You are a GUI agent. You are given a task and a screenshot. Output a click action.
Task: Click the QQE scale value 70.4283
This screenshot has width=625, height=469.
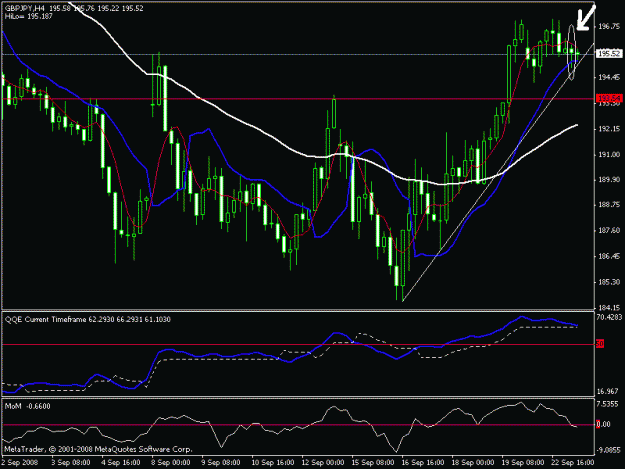[609, 317]
